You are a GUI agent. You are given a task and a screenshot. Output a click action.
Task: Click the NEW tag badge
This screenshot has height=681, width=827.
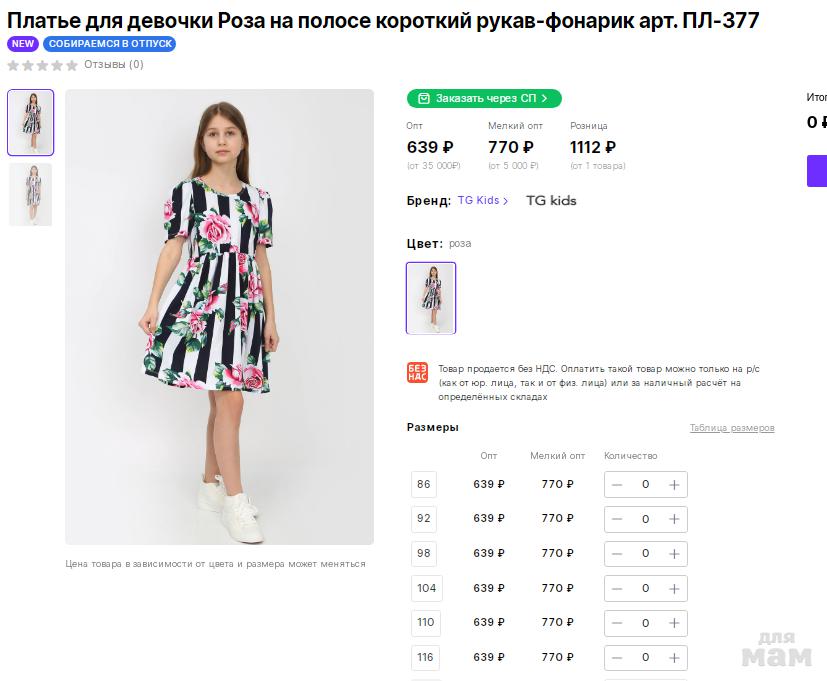pos(23,44)
